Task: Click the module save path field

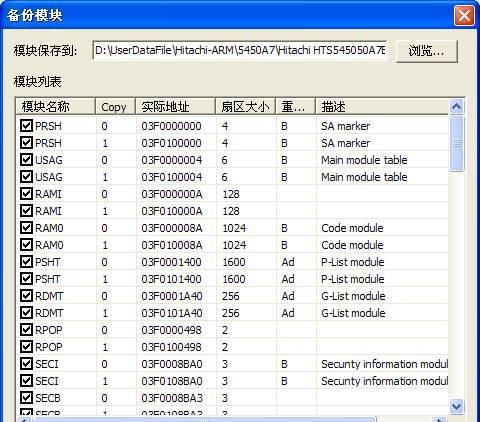Action: pyautogui.click(x=240, y=50)
